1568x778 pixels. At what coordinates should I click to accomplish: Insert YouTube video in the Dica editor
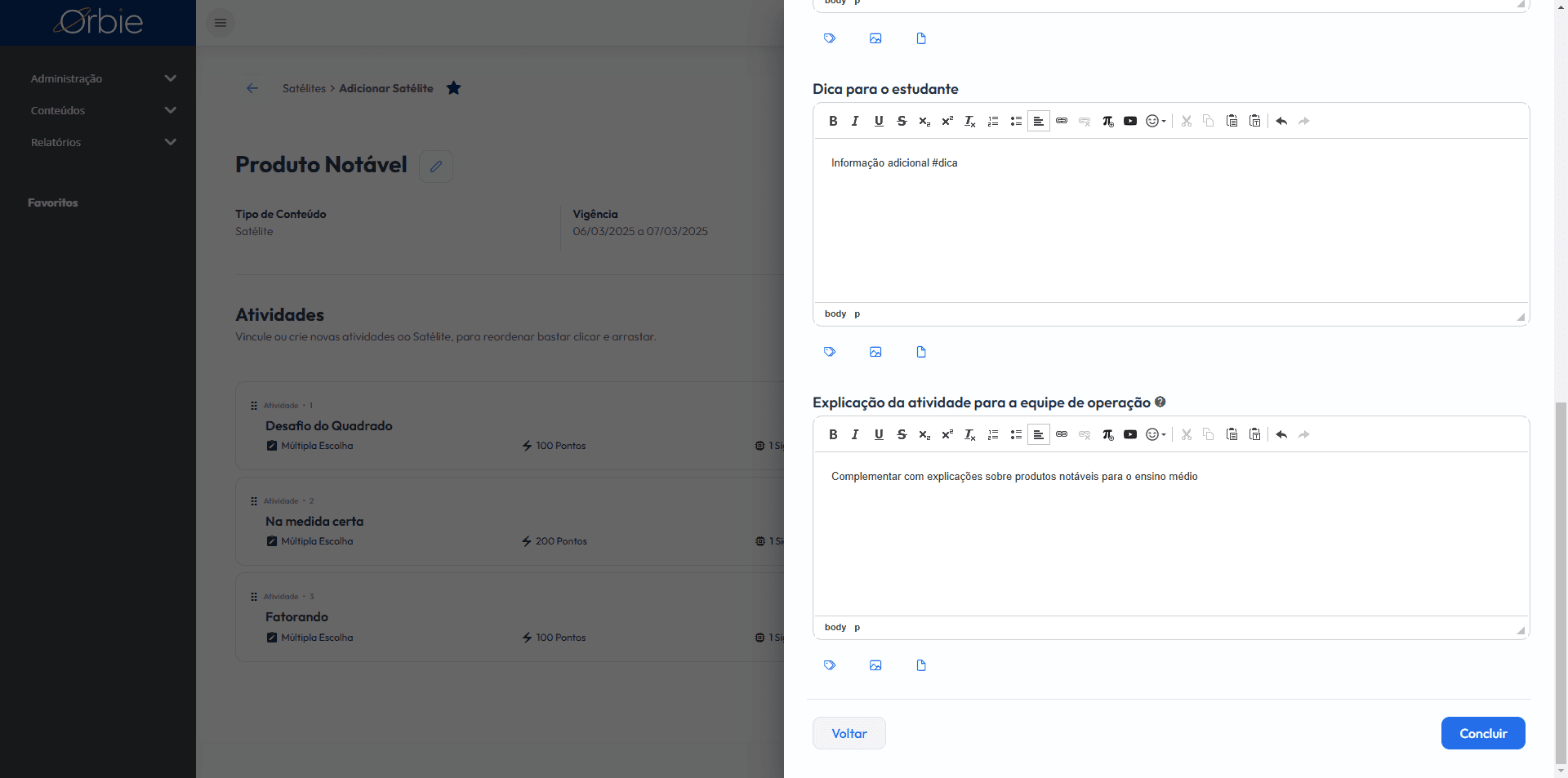point(1130,121)
